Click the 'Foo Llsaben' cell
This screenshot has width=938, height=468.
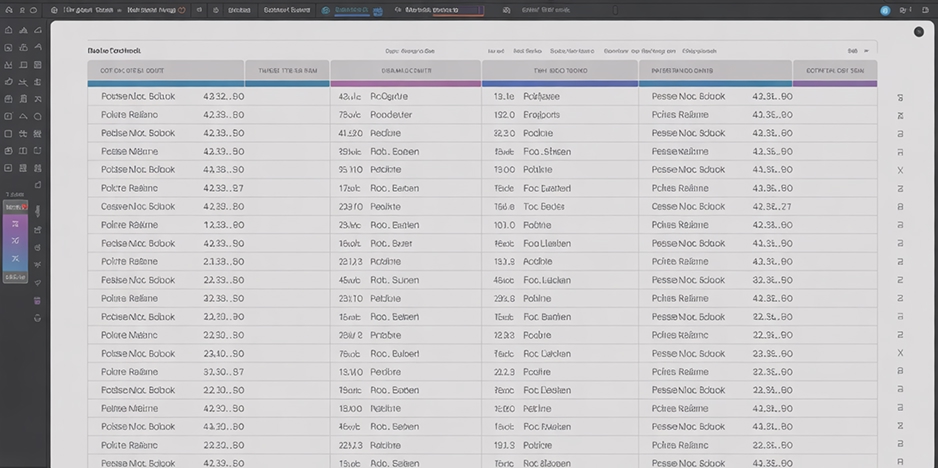547,244
